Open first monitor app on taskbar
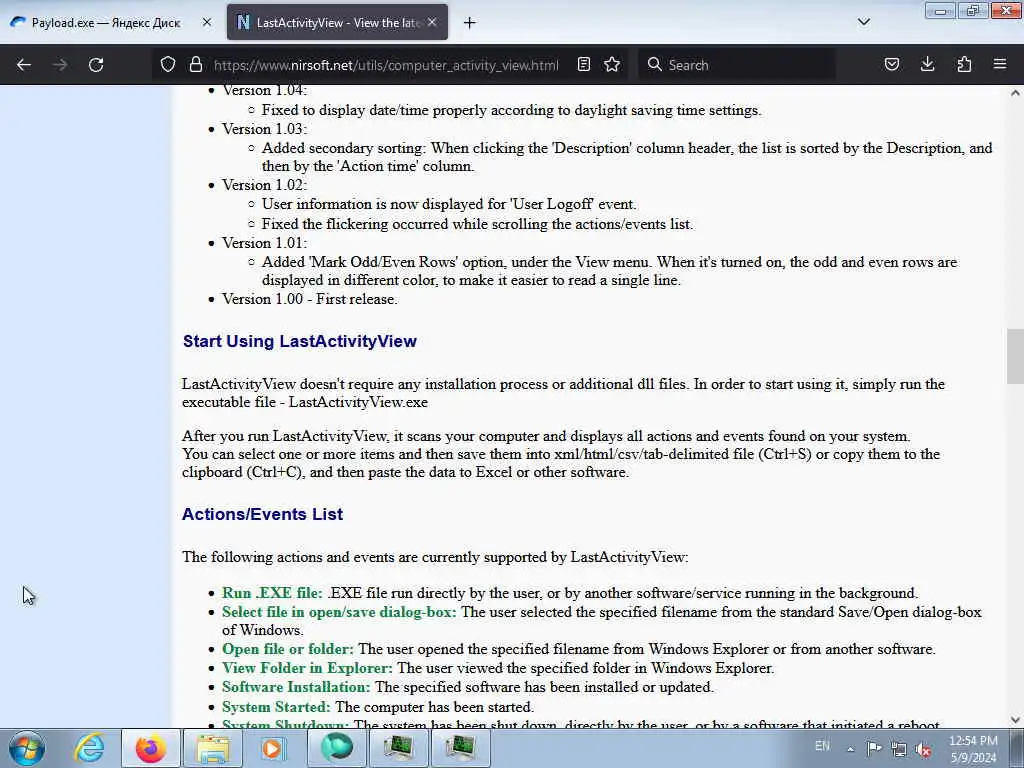The width and height of the screenshot is (1024, 768). click(x=398, y=748)
